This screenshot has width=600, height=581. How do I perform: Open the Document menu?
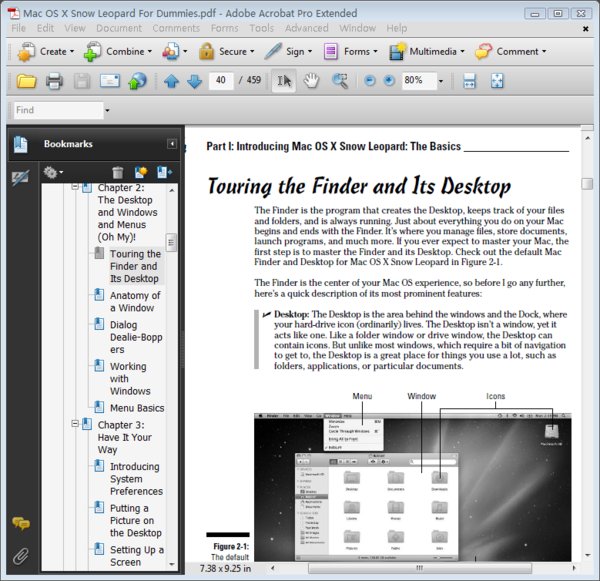pyautogui.click(x=119, y=28)
